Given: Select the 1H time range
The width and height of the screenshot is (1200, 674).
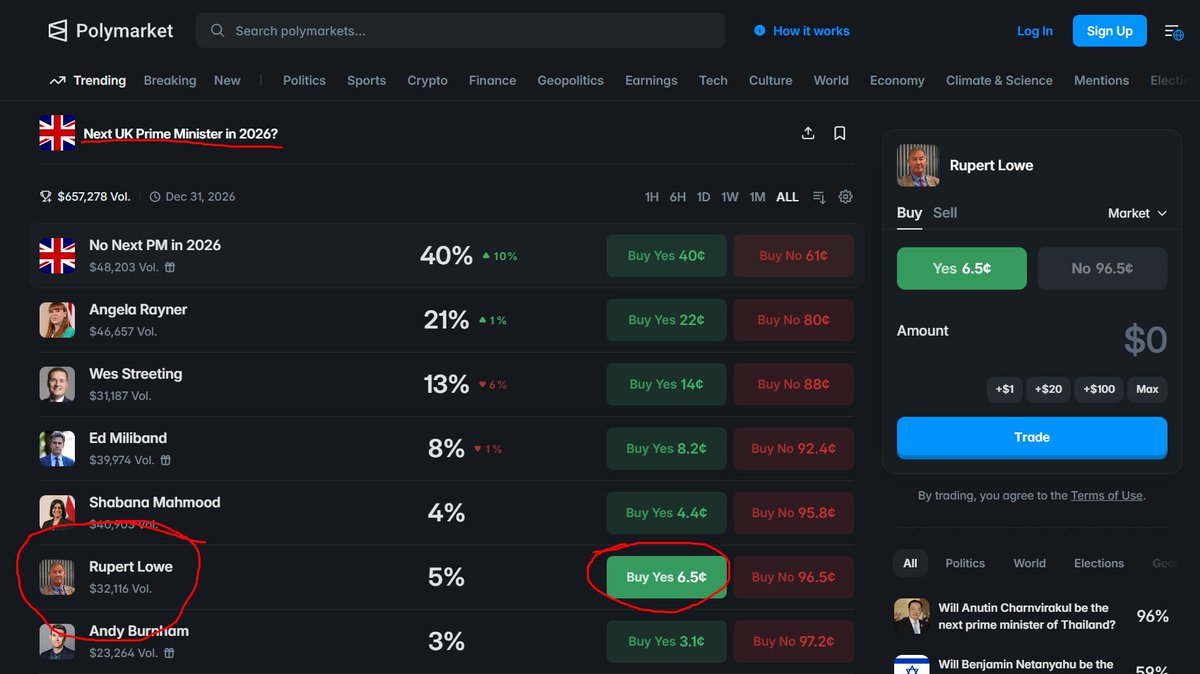Looking at the screenshot, I should click(x=652, y=197).
